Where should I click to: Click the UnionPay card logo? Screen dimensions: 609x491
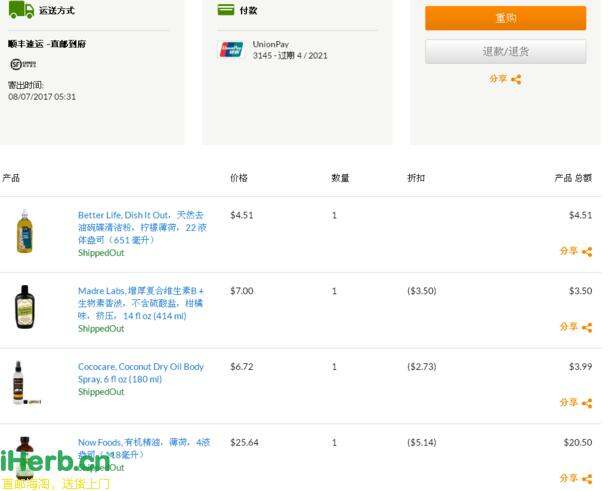pyautogui.click(x=231, y=50)
